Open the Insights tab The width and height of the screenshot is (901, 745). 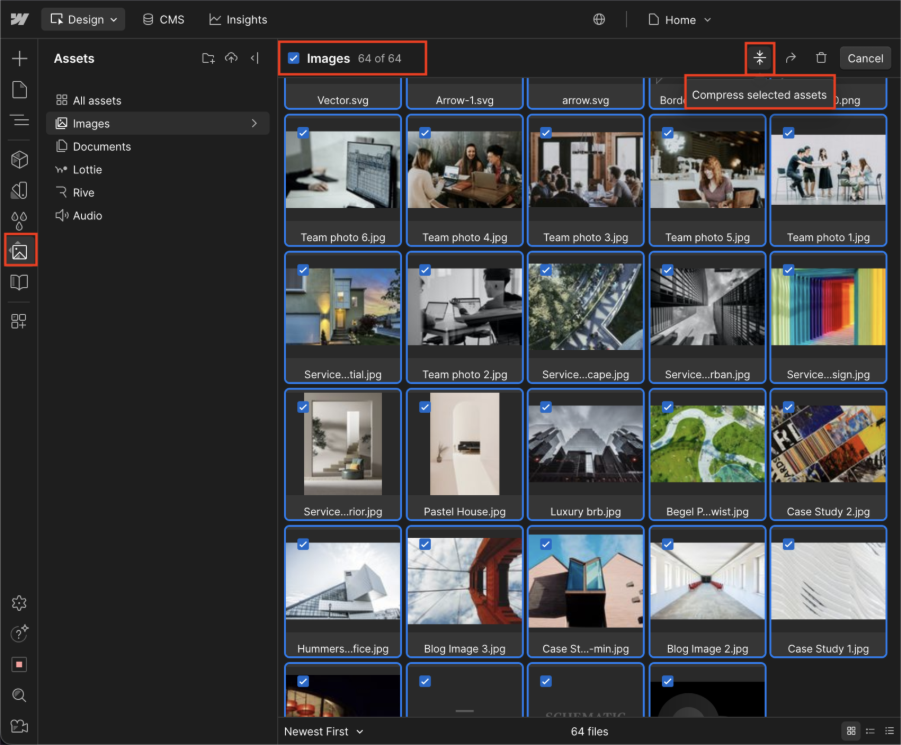pyautogui.click(x=238, y=19)
